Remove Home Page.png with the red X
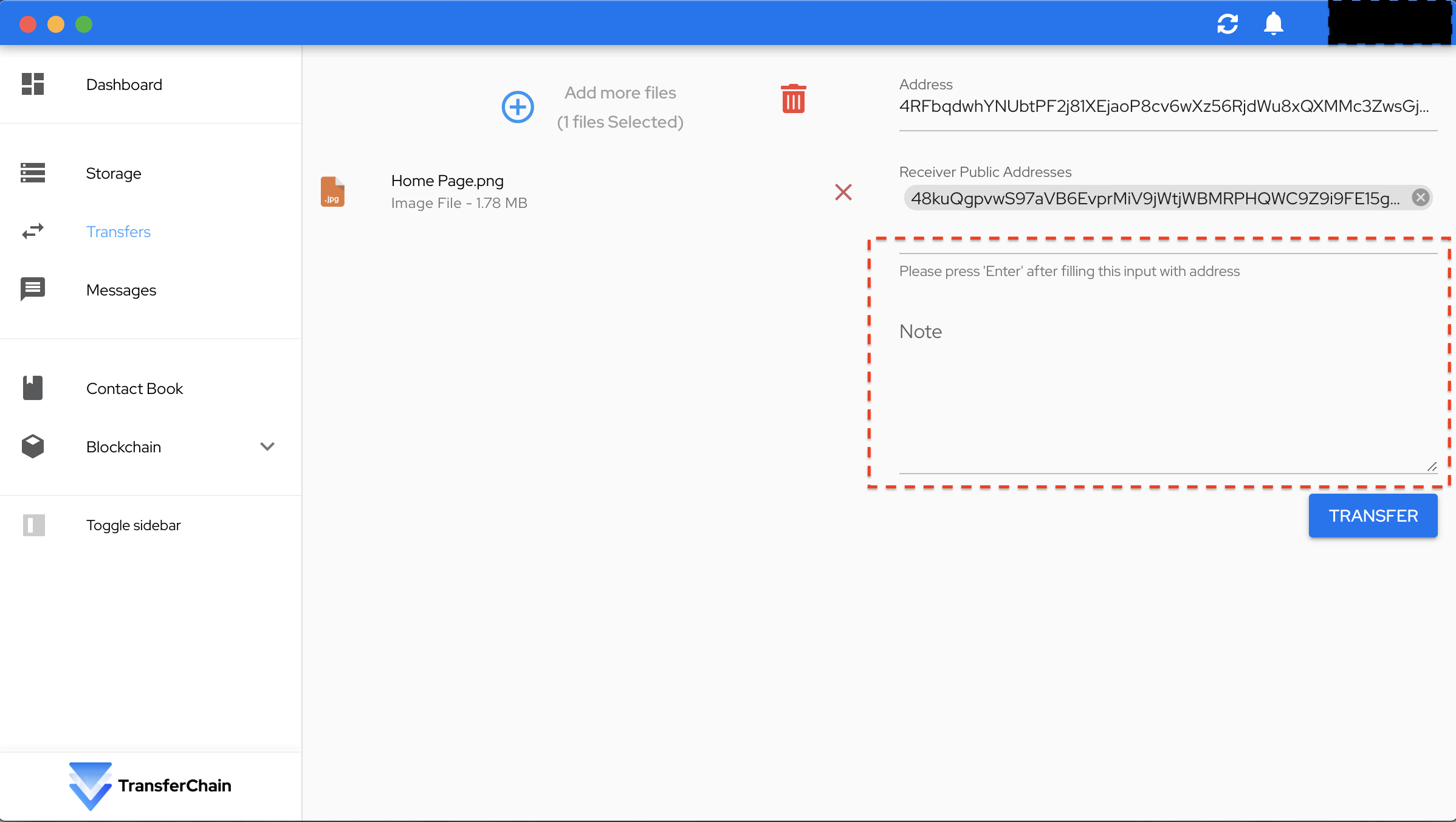Image resolution: width=1456 pixels, height=822 pixels. [843, 192]
